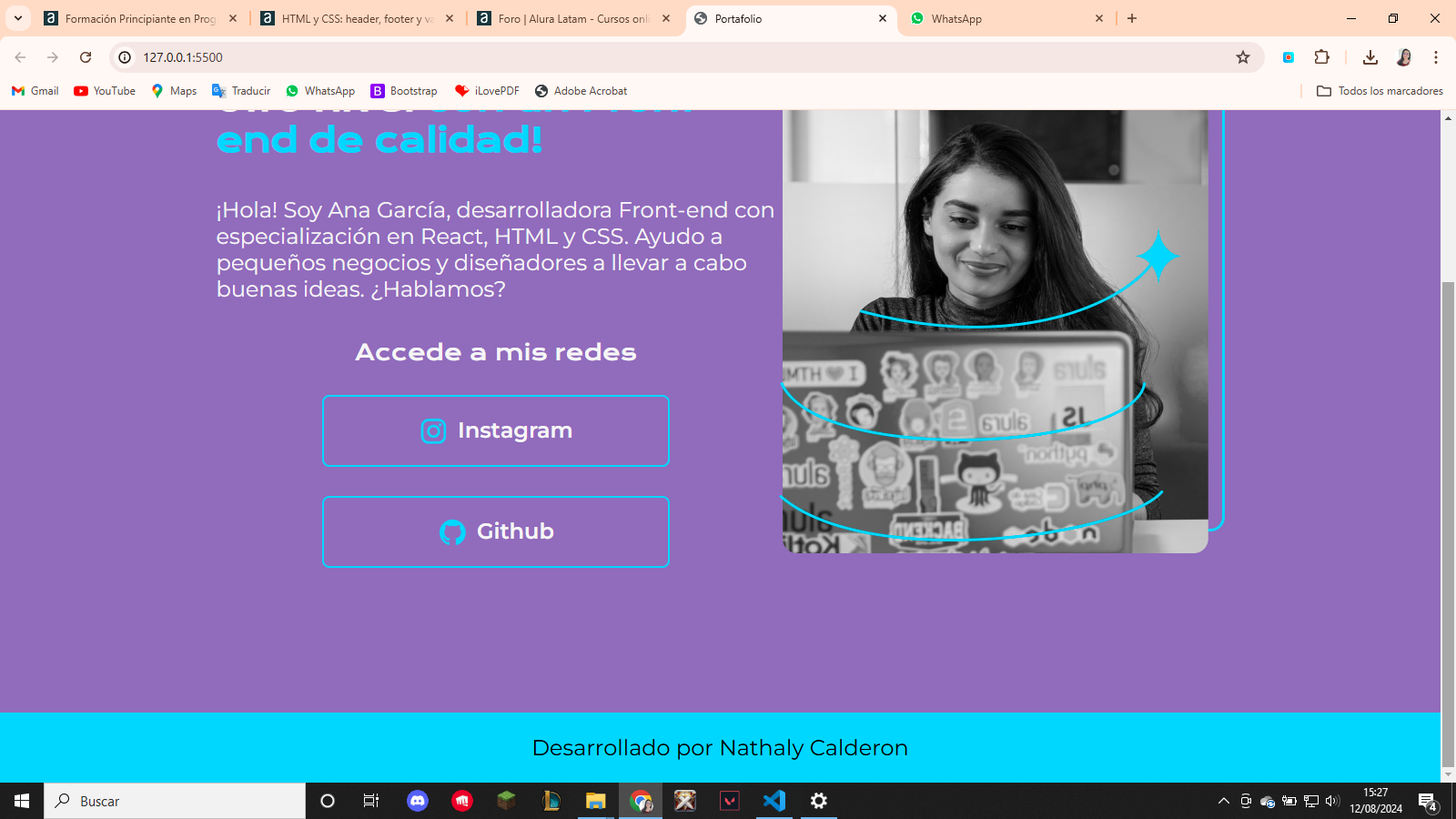Click footer text Desarrollado por Nathaly Calderon

click(x=720, y=748)
